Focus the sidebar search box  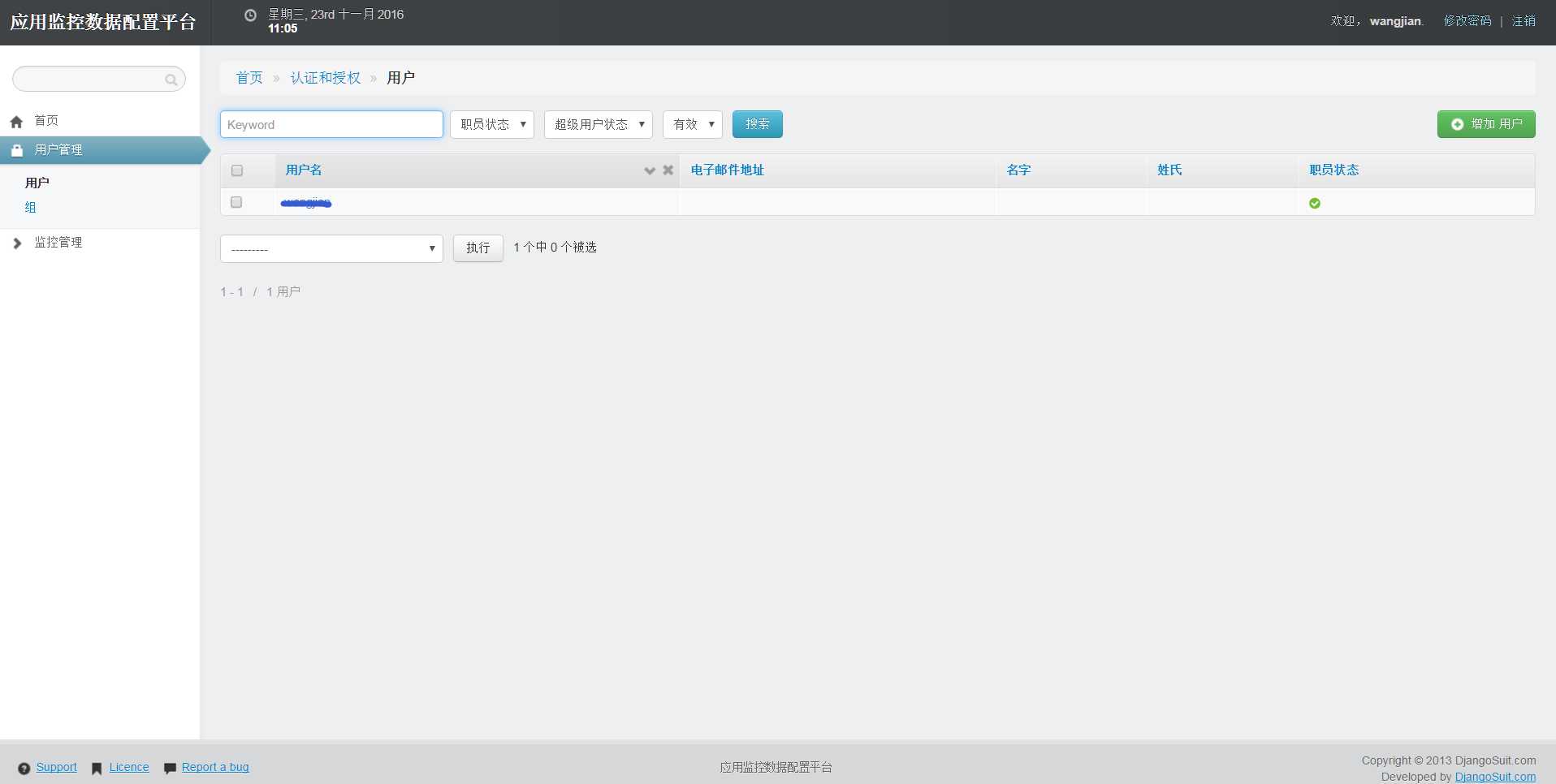click(99, 79)
